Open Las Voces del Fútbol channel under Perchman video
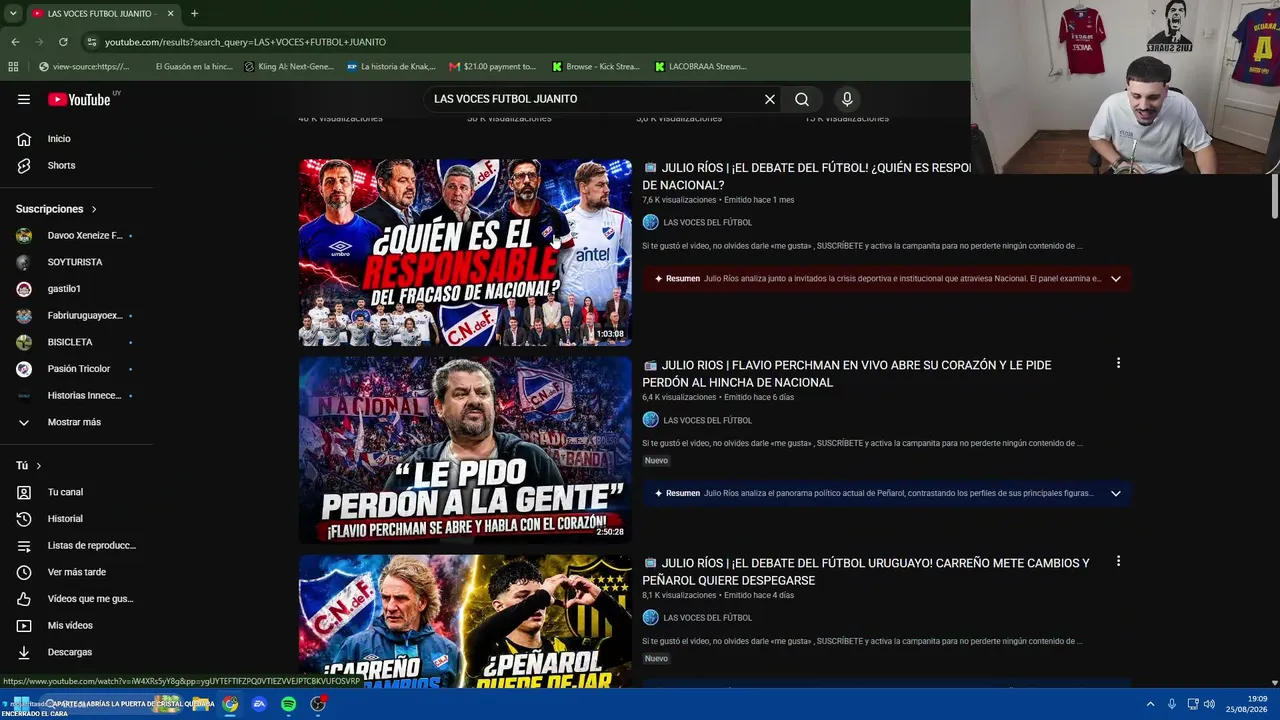 (707, 421)
